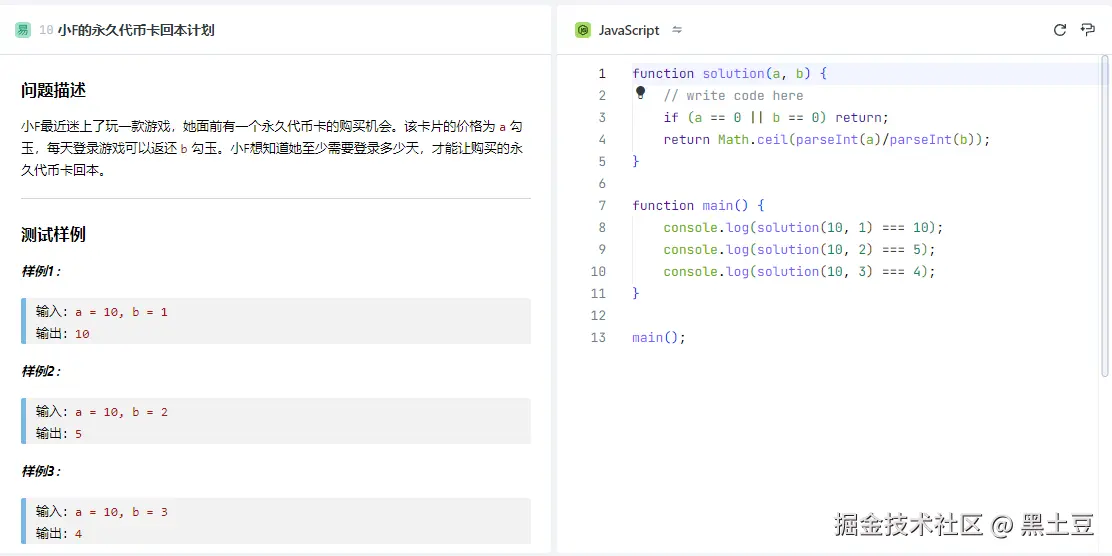Click the reset code refresh icon
Image resolution: width=1112 pixels, height=556 pixels.
(x=1060, y=30)
